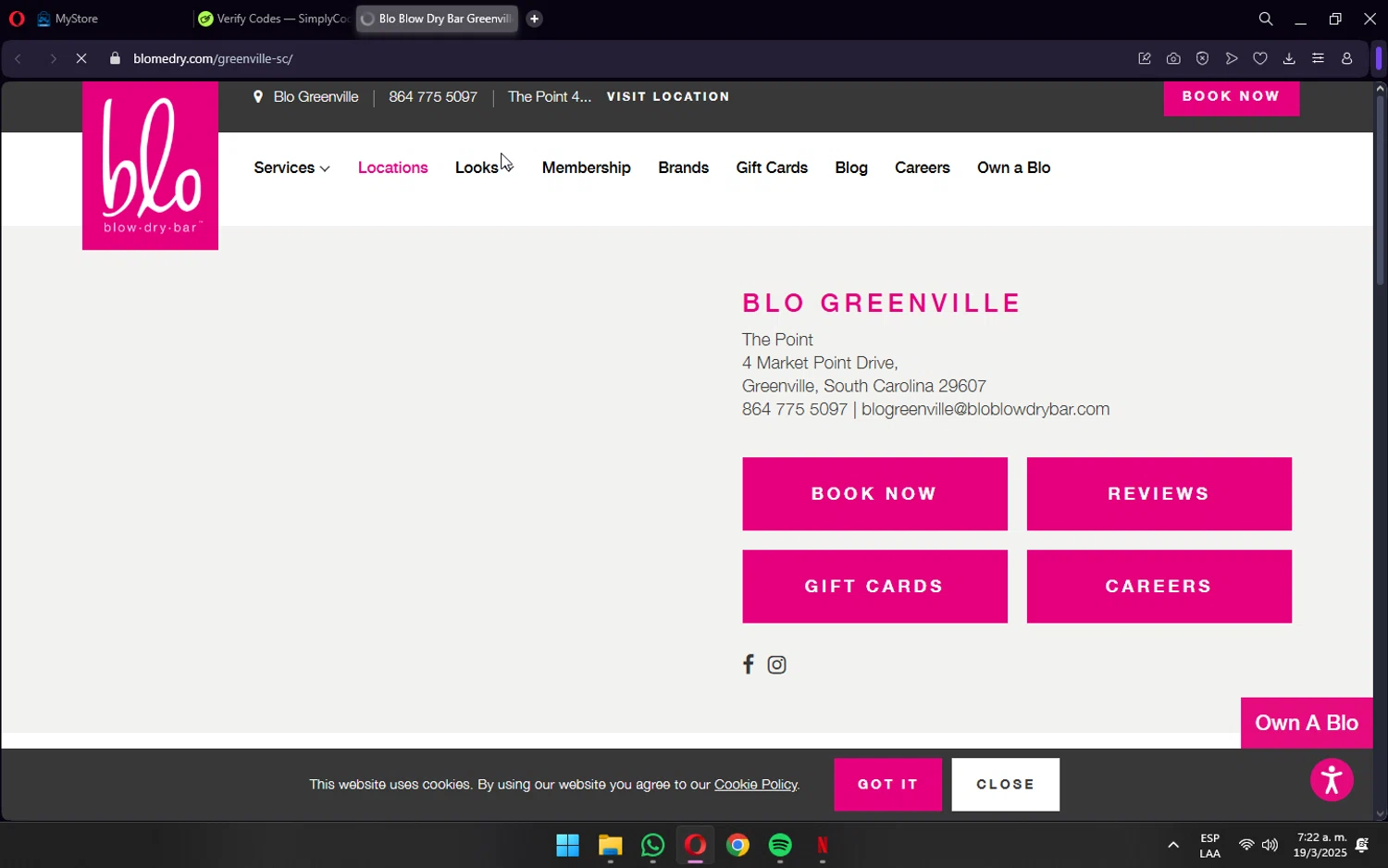Click the large BOOK NOW button
Viewport: 1388px width, 868px height.
(874, 494)
